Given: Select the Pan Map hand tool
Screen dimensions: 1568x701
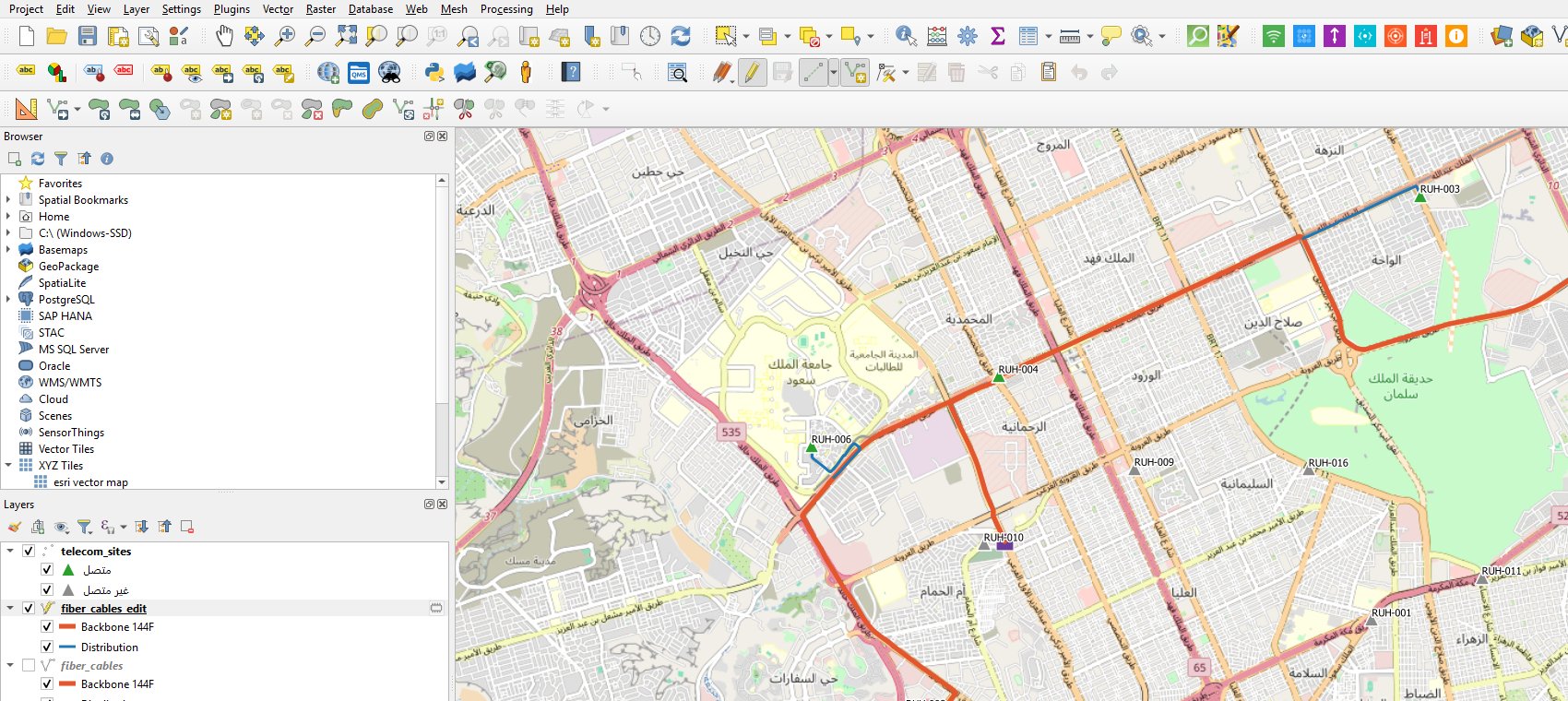Looking at the screenshot, I should (x=224, y=36).
